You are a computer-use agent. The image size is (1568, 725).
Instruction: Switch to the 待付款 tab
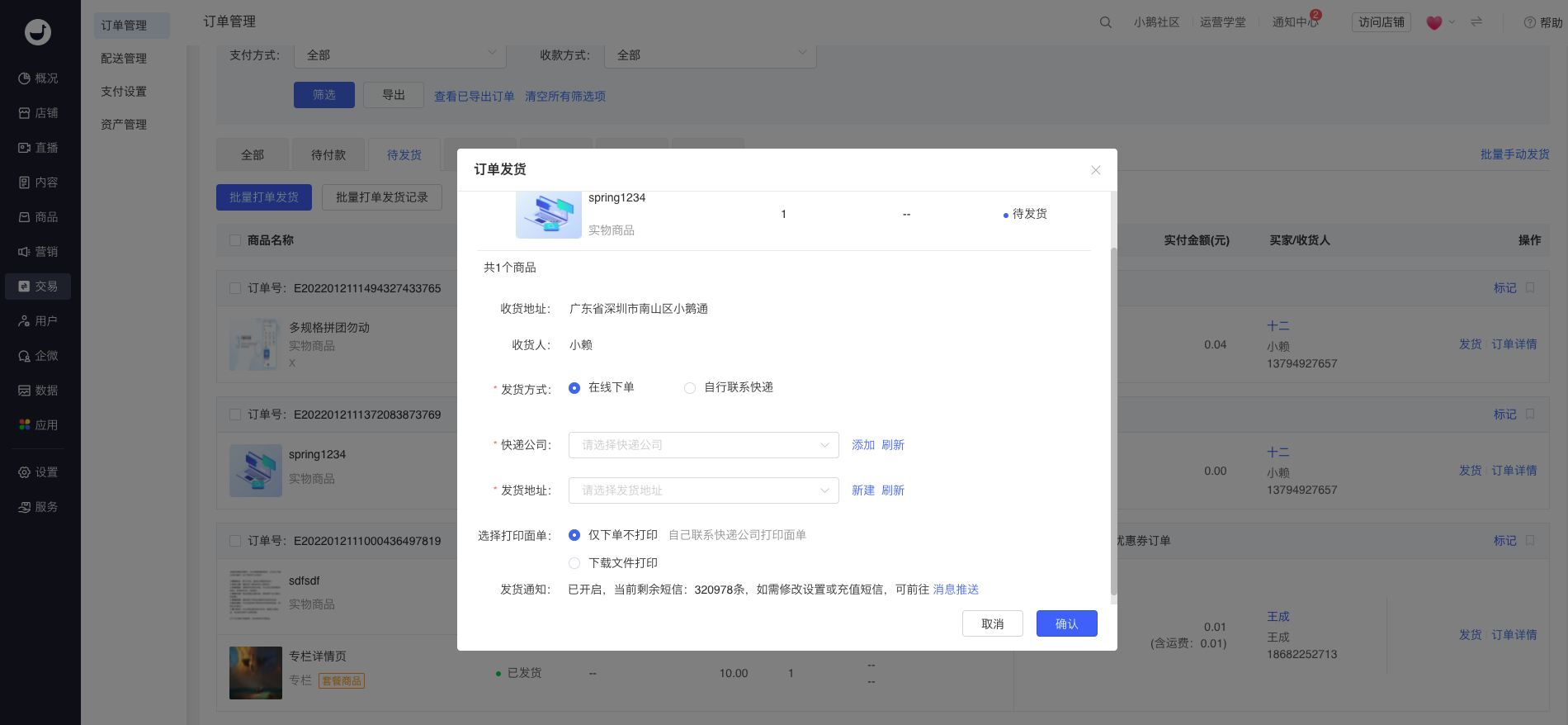(328, 155)
